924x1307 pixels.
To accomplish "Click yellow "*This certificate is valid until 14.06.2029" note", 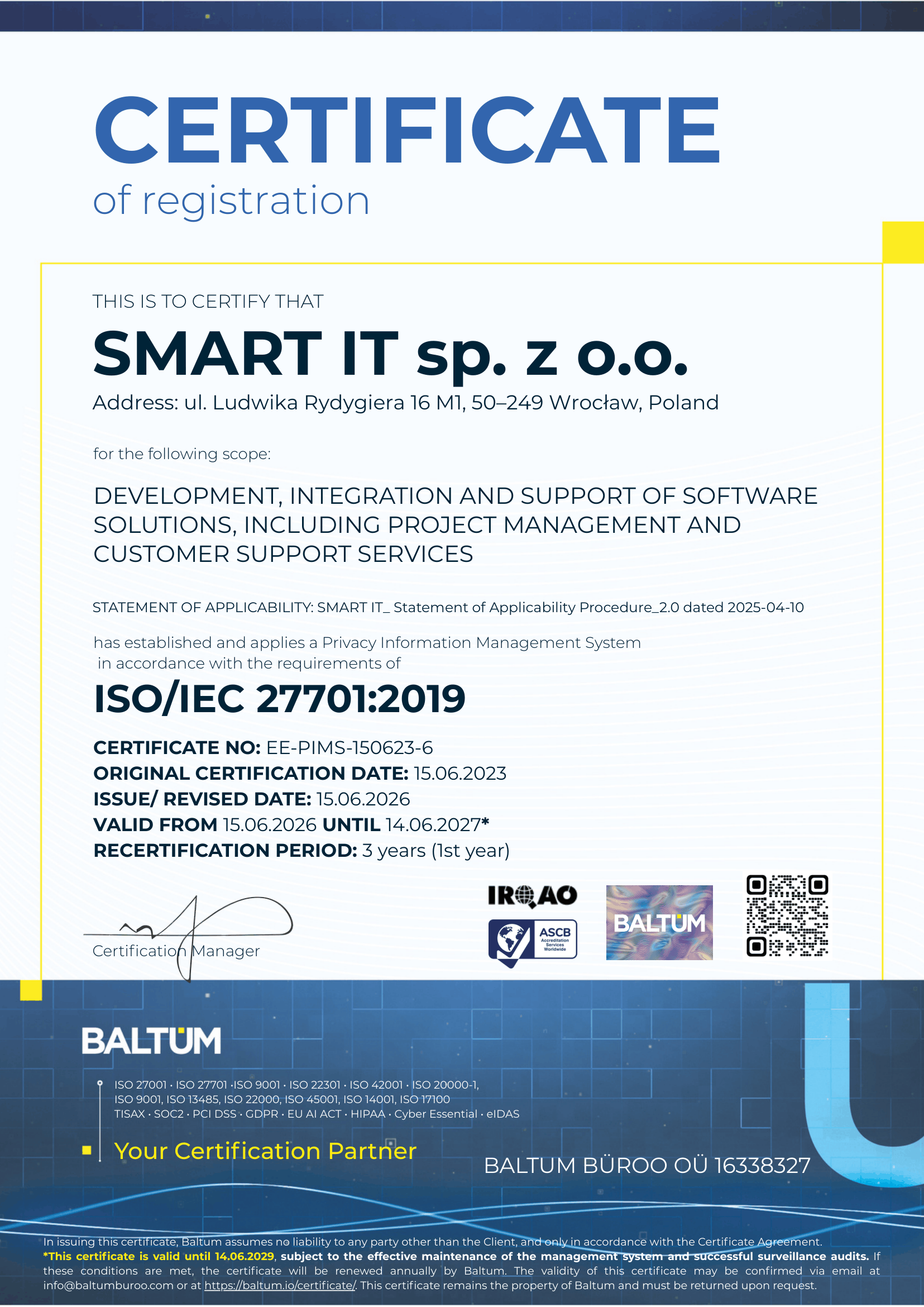I will pyautogui.click(x=159, y=1256).
